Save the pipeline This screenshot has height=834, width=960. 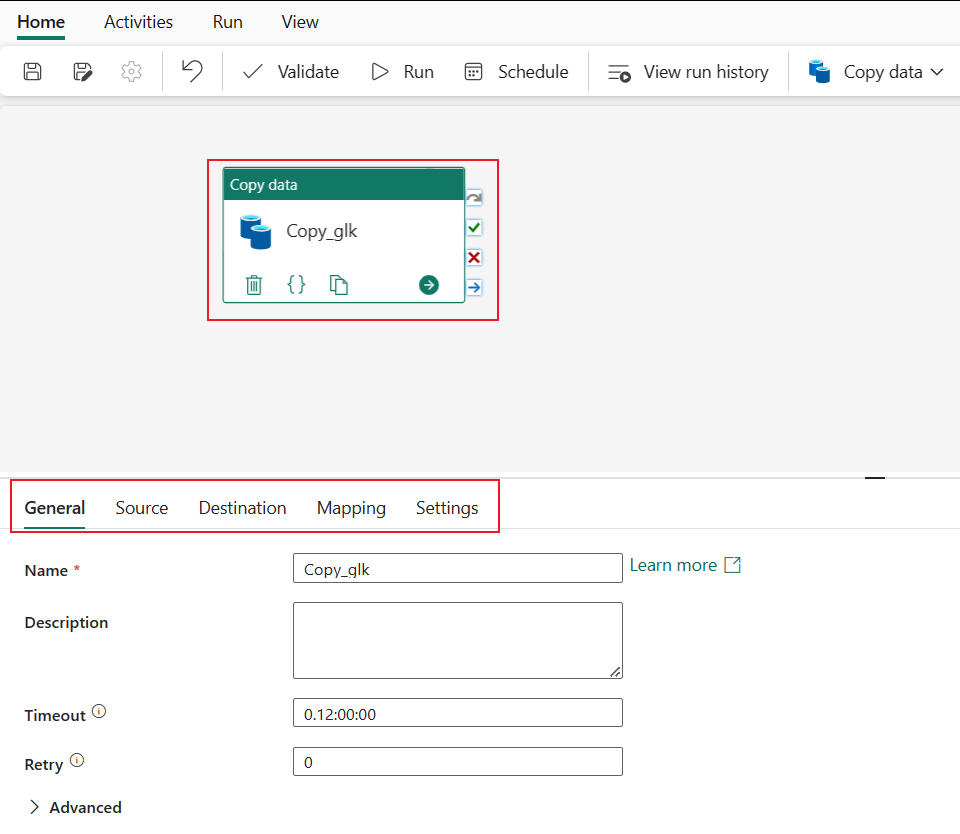32,71
